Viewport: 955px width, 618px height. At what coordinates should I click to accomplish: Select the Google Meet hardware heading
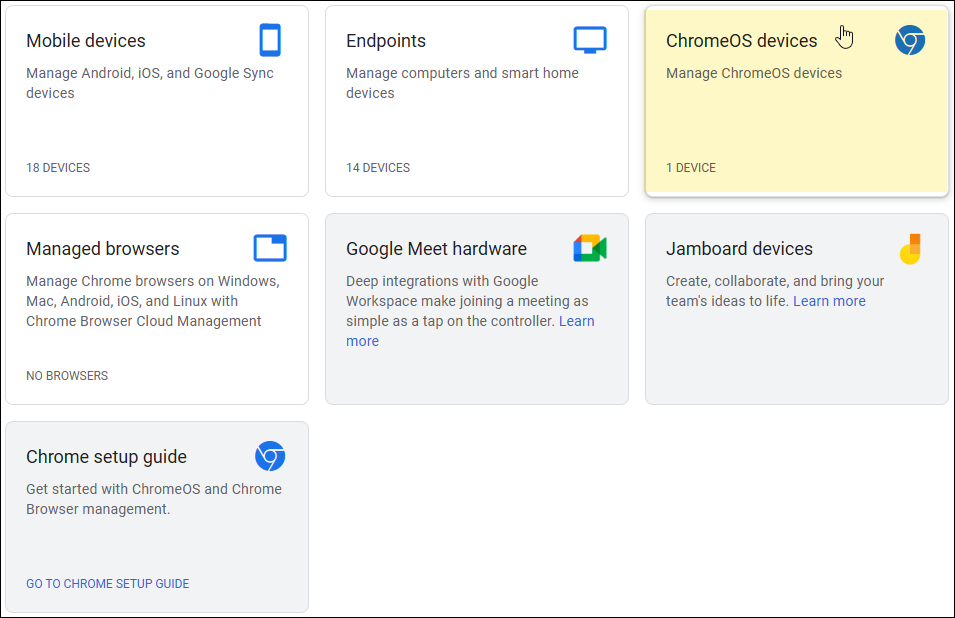tap(436, 248)
